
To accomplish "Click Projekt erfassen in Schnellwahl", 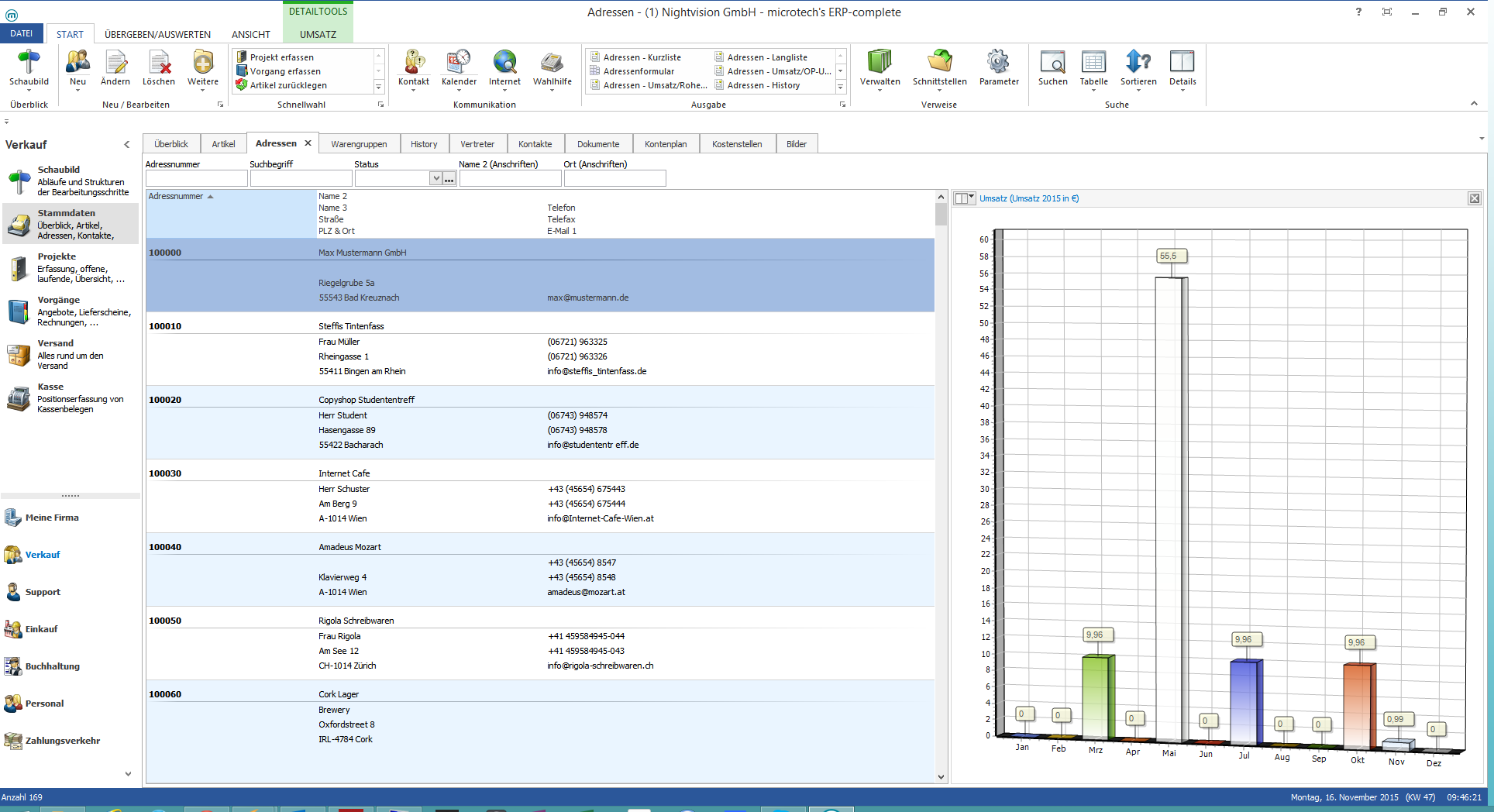I will pyautogui.click(x=281, y=57).
